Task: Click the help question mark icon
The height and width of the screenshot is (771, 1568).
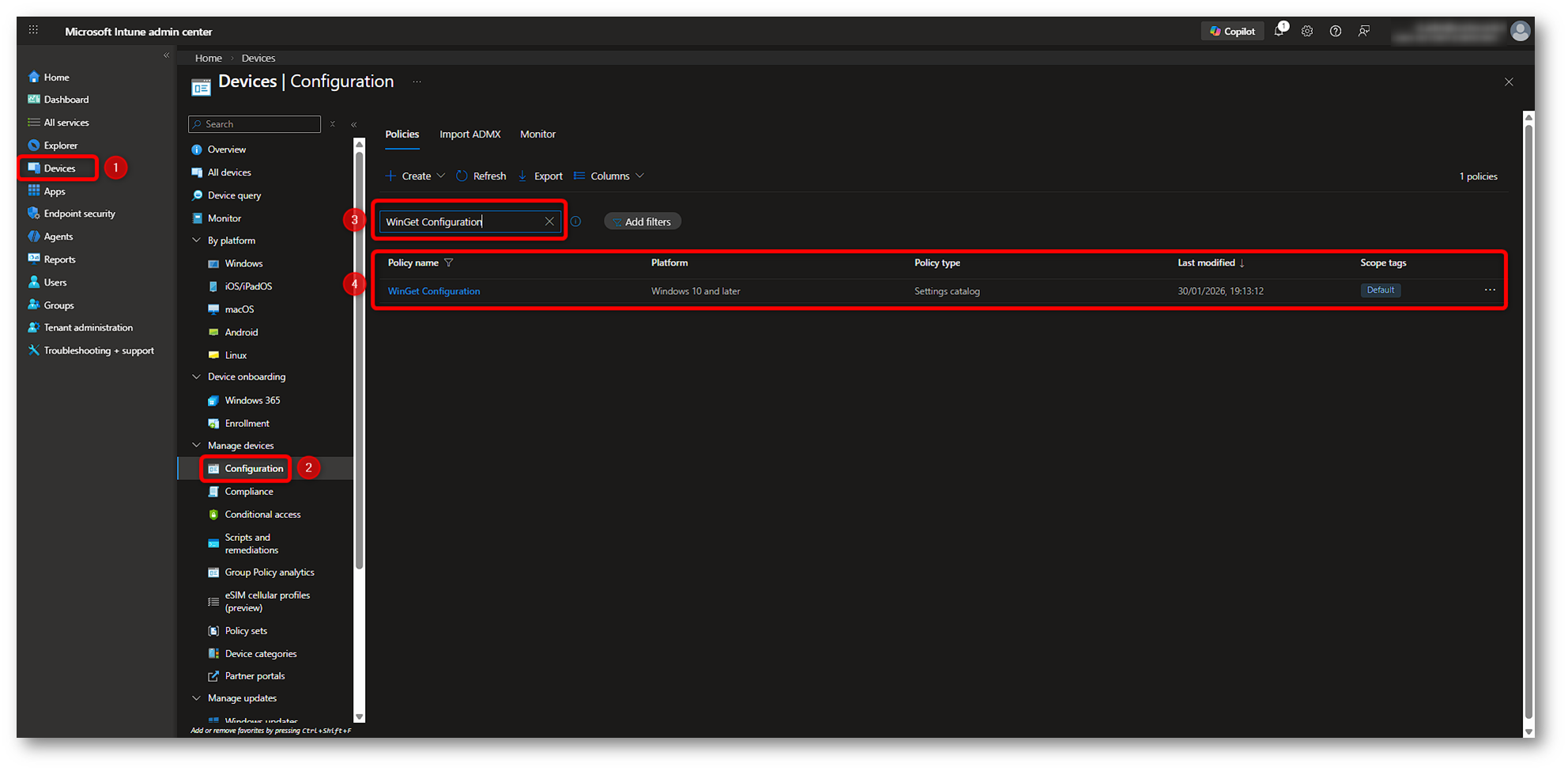Action: click(x=1336, y=32)
